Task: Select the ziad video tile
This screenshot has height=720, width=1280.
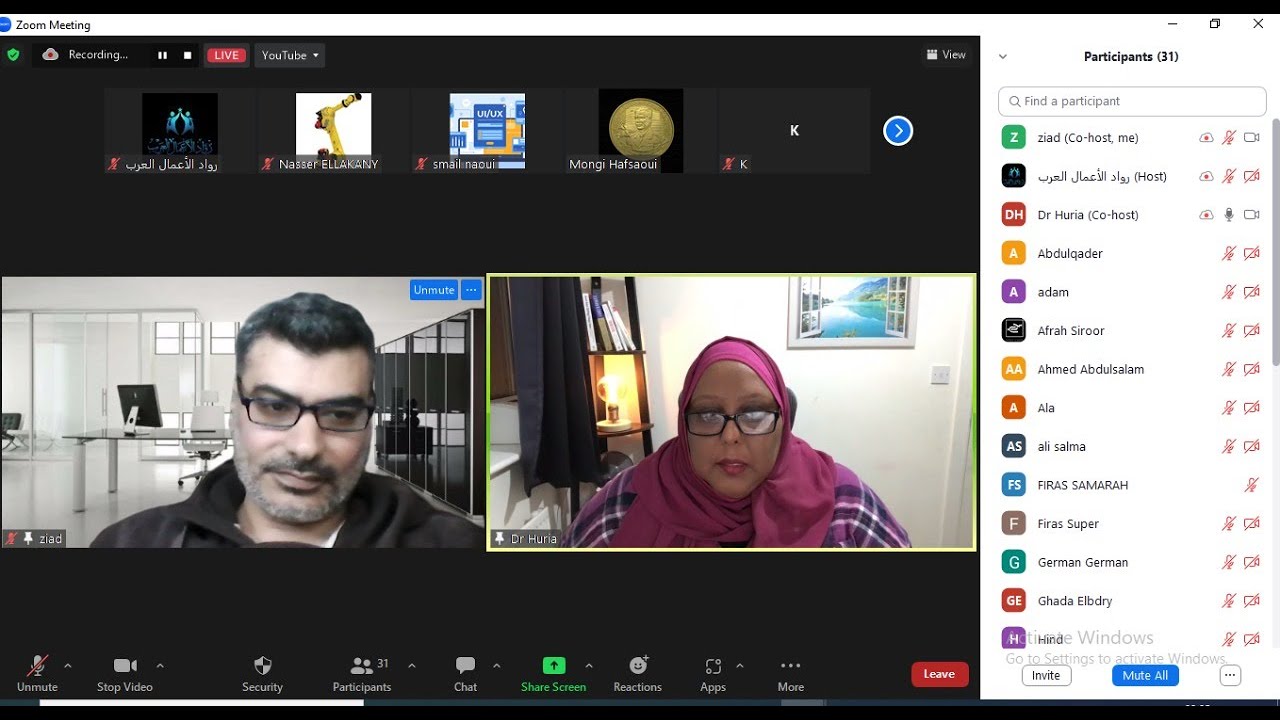Action: pyautogui.click(x=243, y=412)
